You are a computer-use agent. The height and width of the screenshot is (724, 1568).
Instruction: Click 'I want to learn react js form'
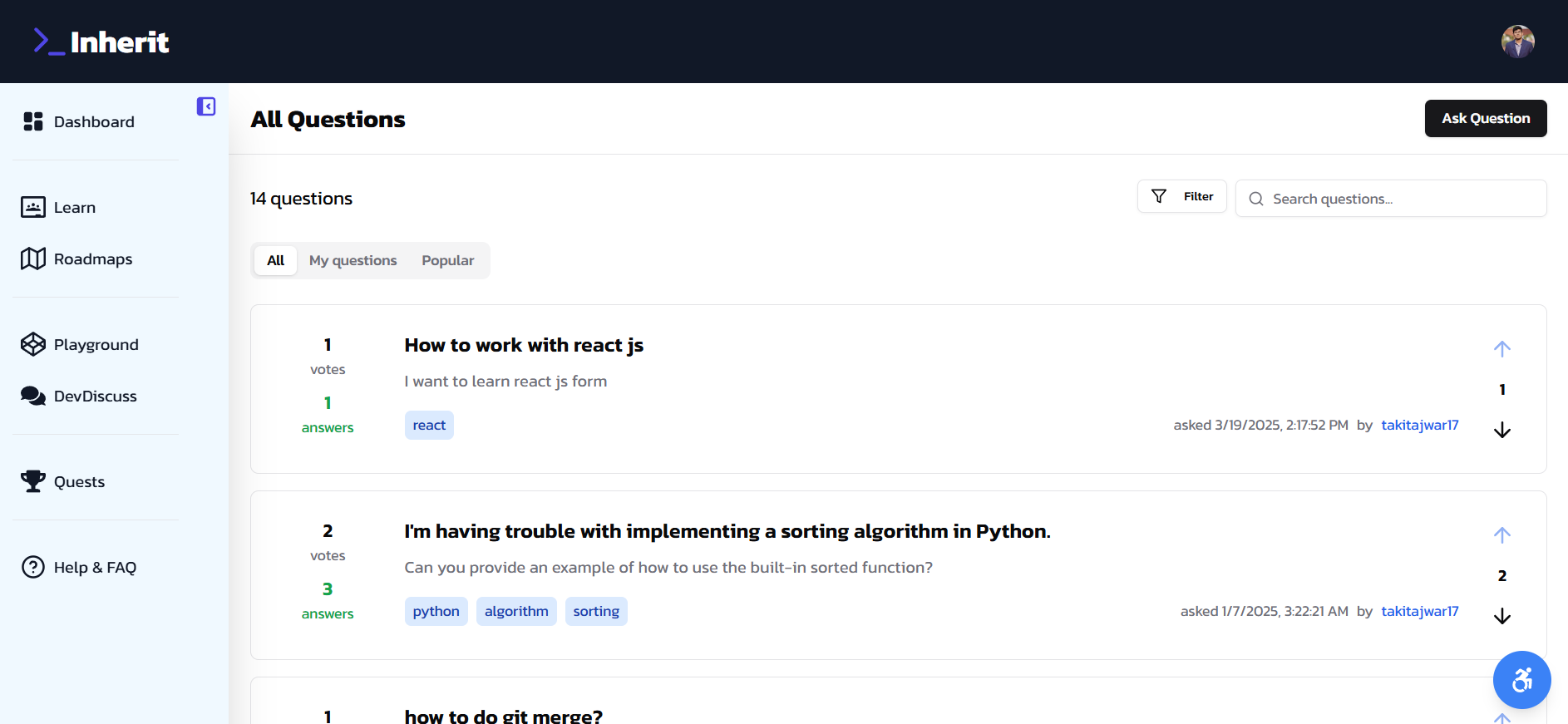pyautogui.click(x=505, y=381)
